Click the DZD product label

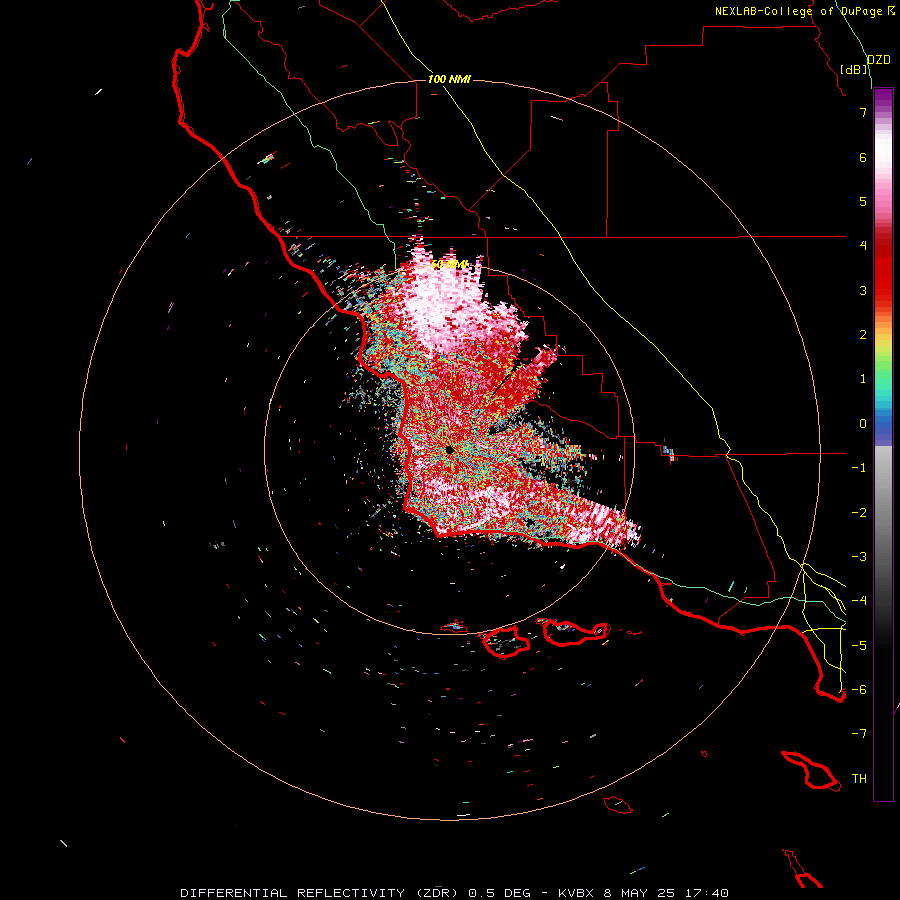tap(879, 60)
